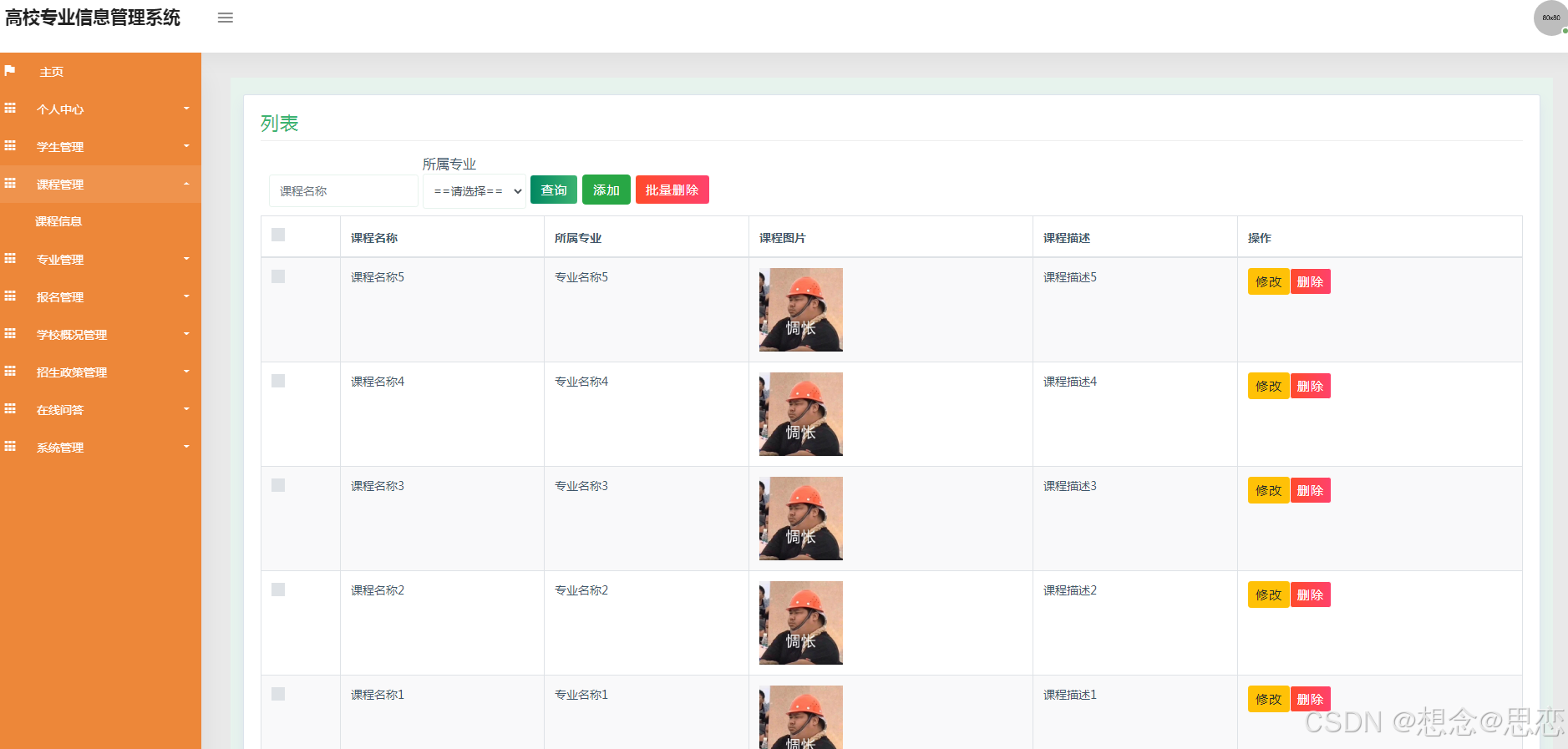Click the grid icon beside 学生管理
The height and width of the screenshot is (749, 1568).
point(10,146)
